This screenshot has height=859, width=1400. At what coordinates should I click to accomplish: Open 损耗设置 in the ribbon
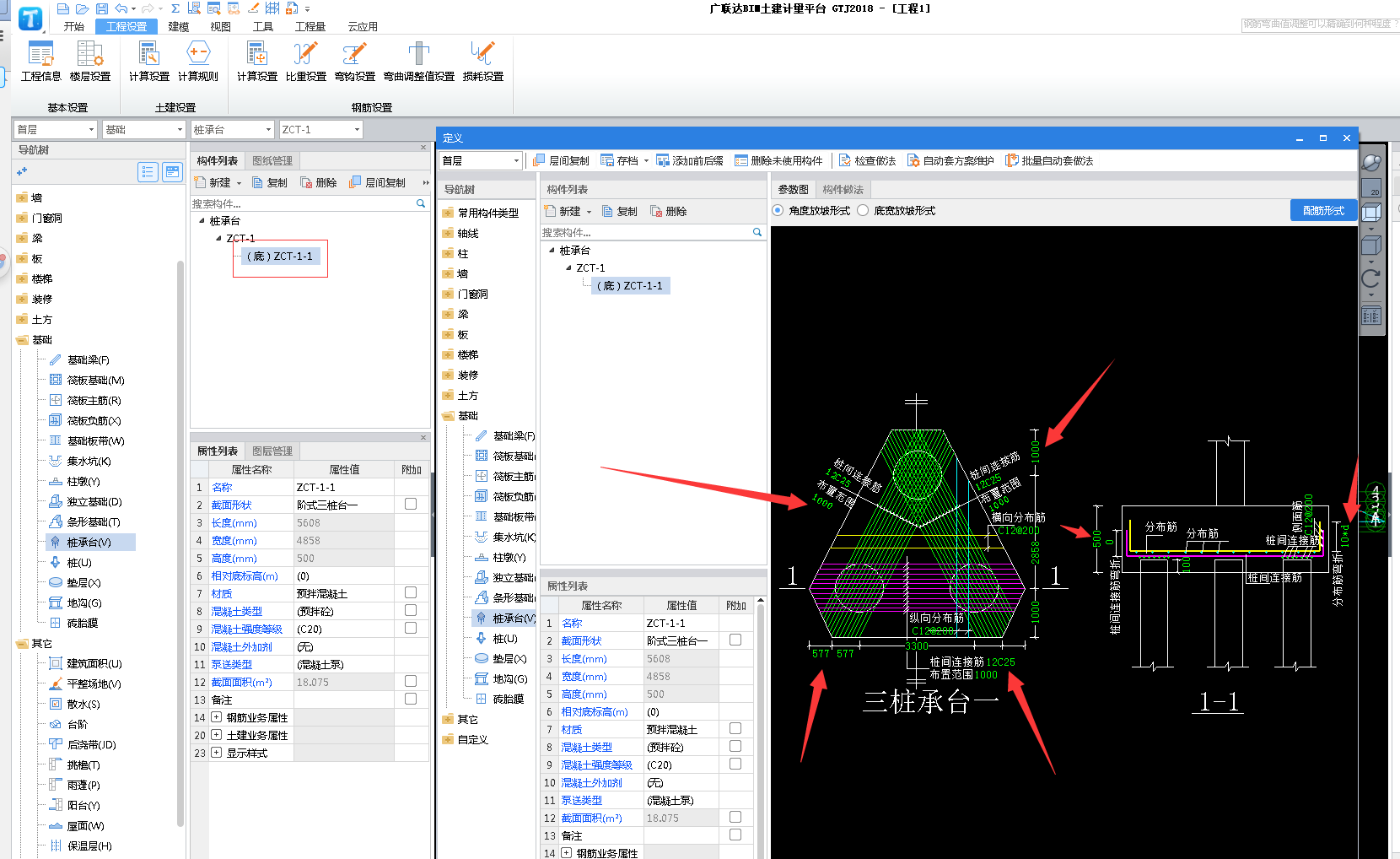[483, 62]
